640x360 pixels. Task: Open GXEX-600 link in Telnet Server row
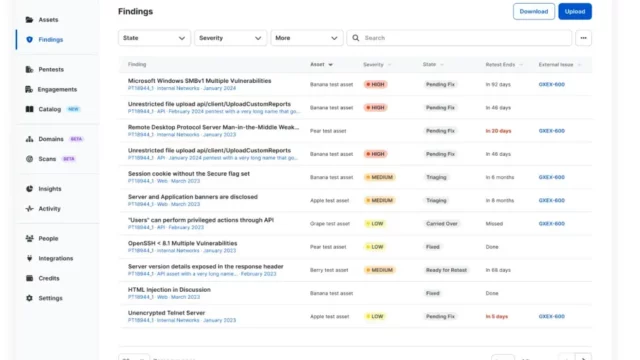click(551, 316)
